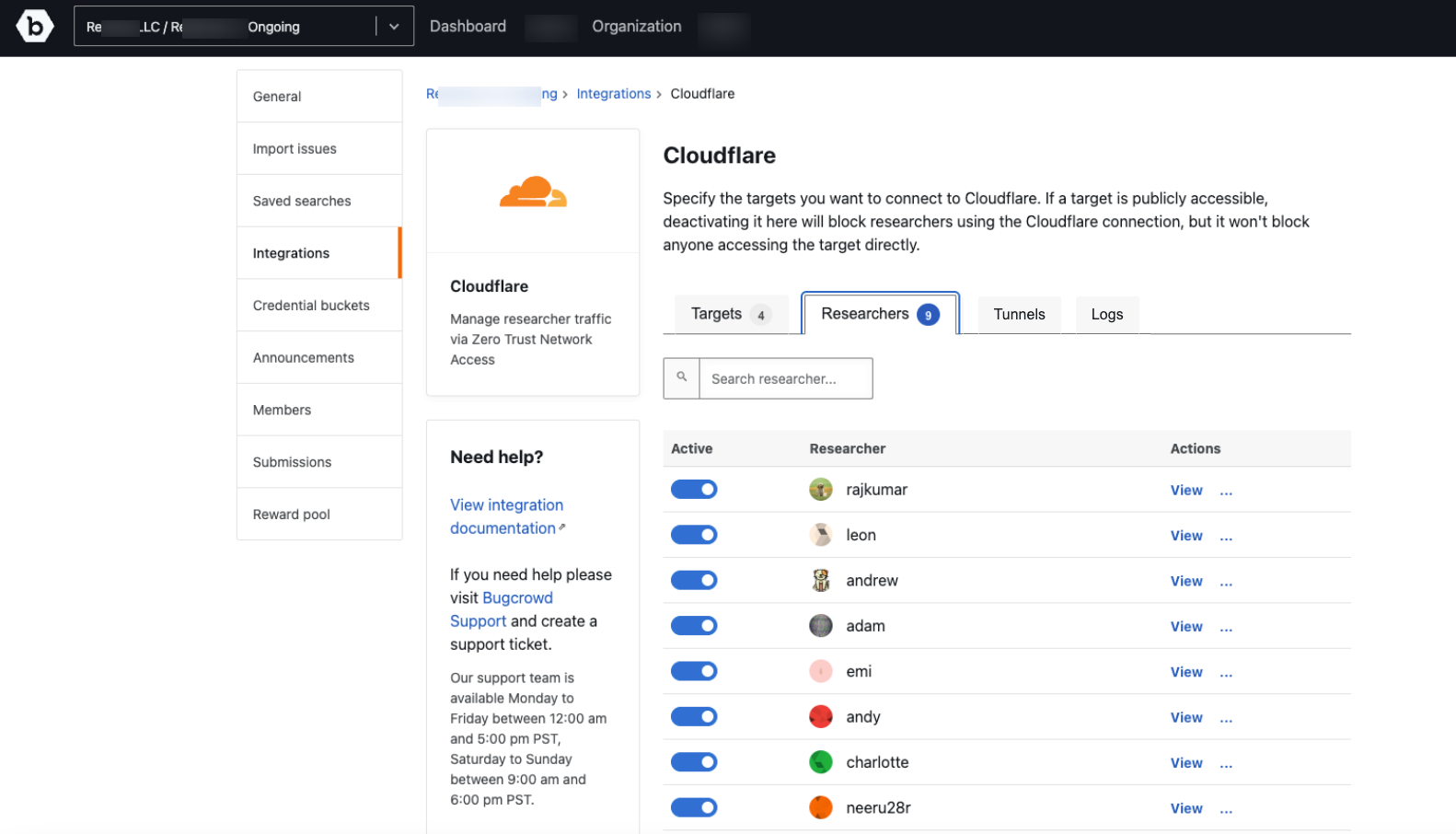
Task: Open View integration documentation link
Action: 506,516
